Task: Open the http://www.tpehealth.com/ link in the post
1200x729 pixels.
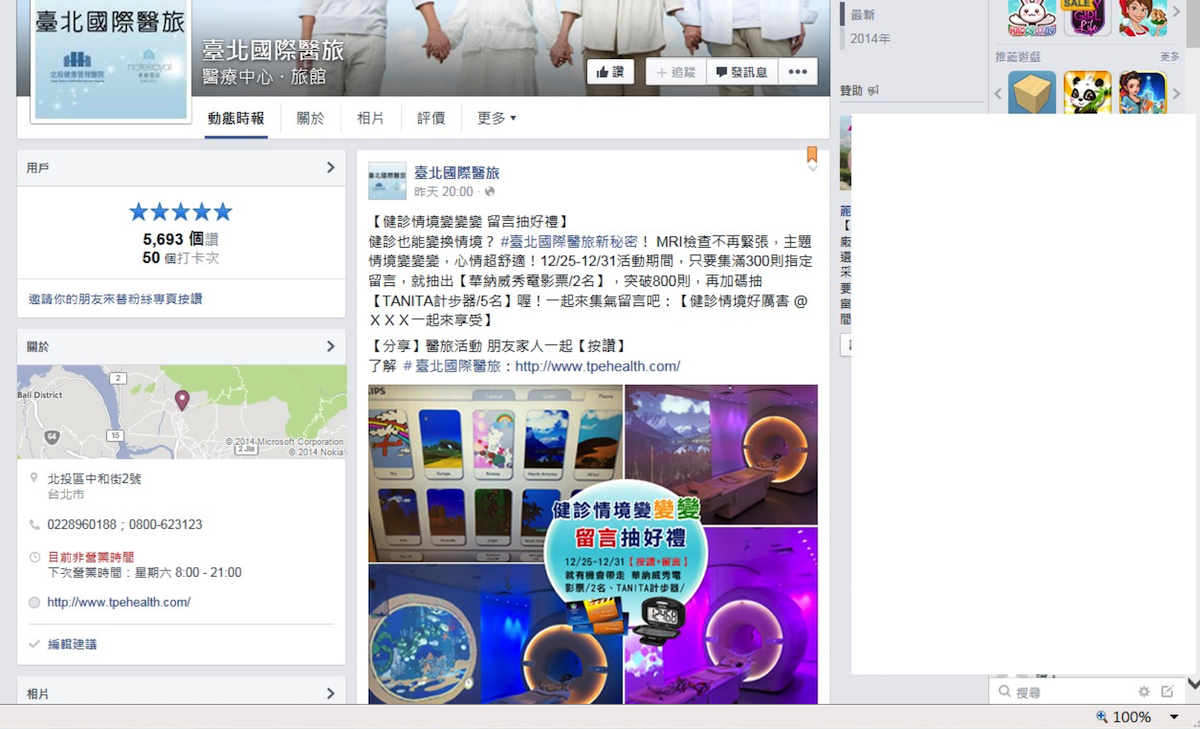Action: coord(598,366)
